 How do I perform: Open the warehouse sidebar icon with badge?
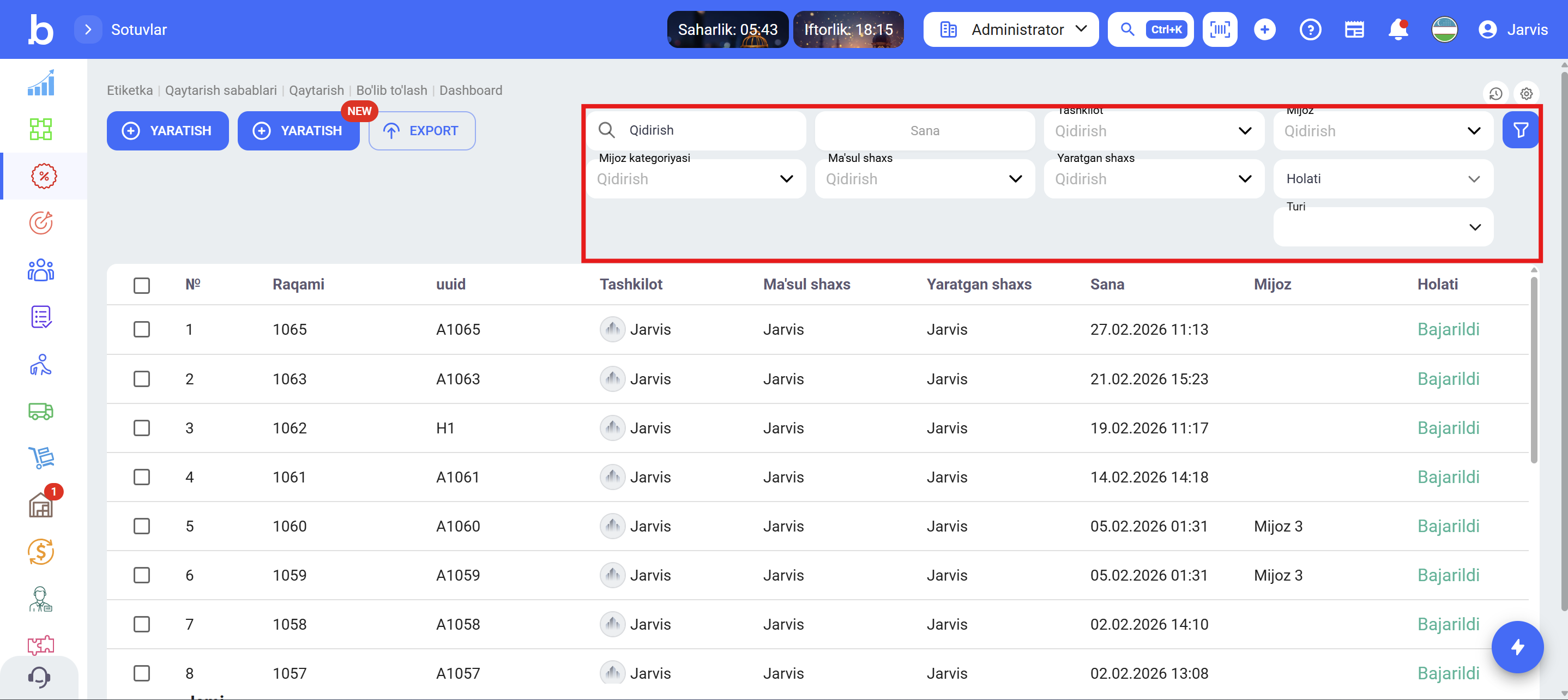(x=41, y=505)
